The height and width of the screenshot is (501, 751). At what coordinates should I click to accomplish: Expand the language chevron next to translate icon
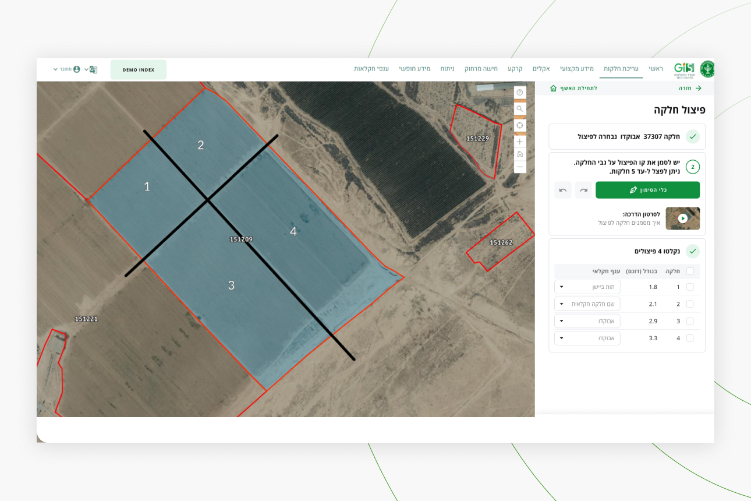tap(86, 69)
